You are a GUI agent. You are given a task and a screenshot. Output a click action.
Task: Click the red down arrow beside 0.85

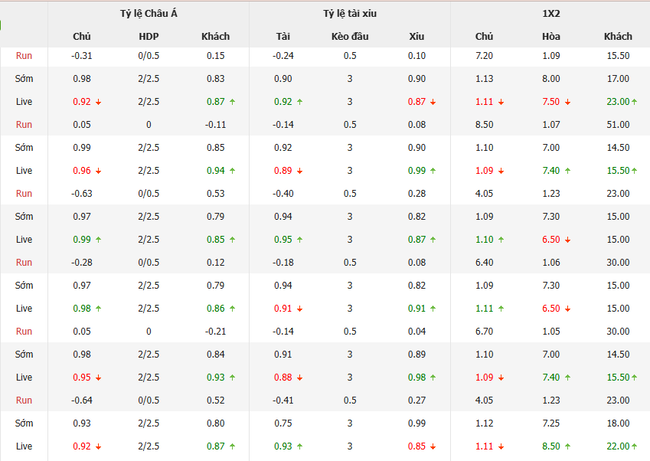[434, 447]
